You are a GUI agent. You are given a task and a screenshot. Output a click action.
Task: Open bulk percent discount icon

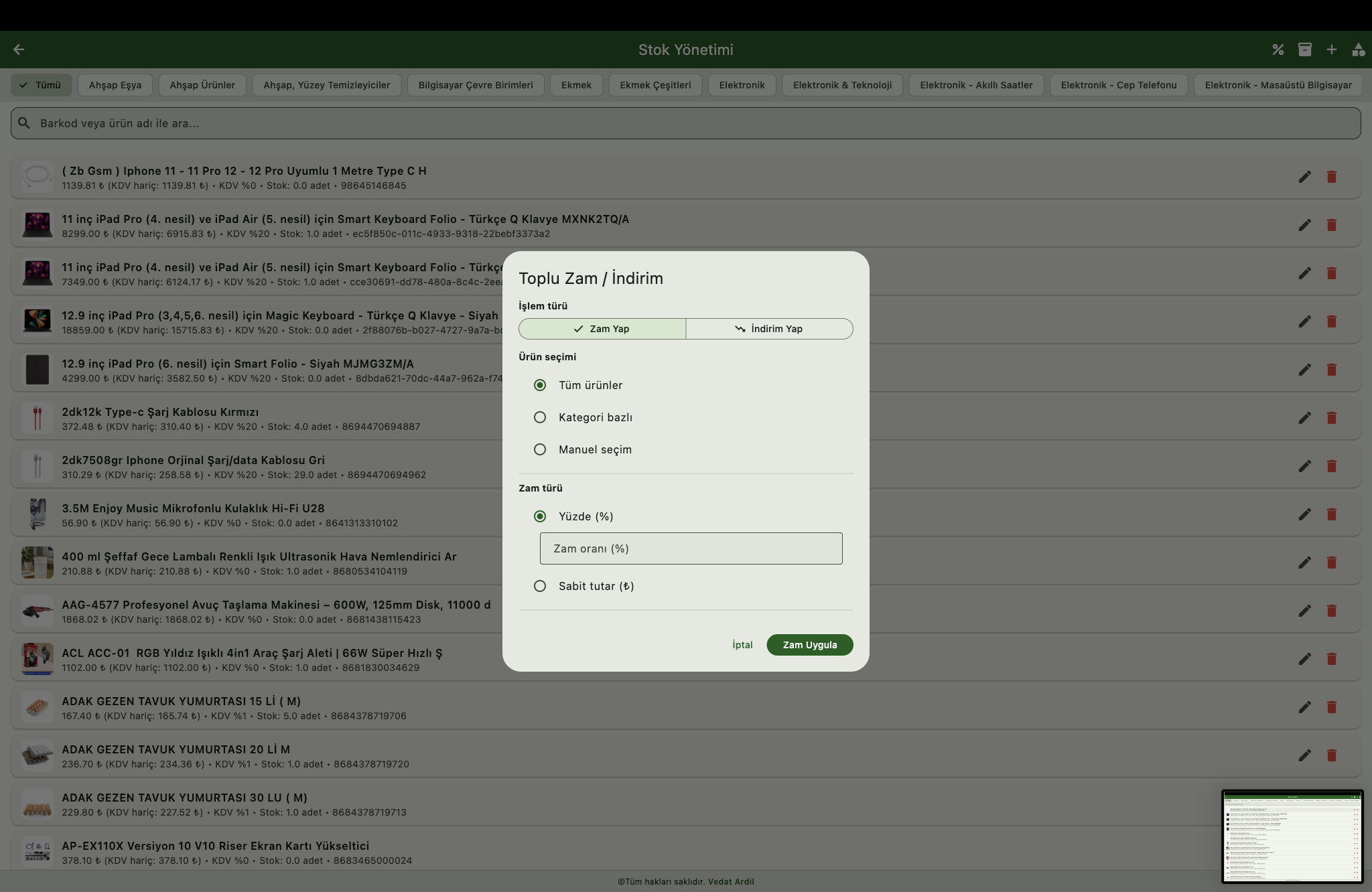pyautogui.click(x=1278, y=50)
